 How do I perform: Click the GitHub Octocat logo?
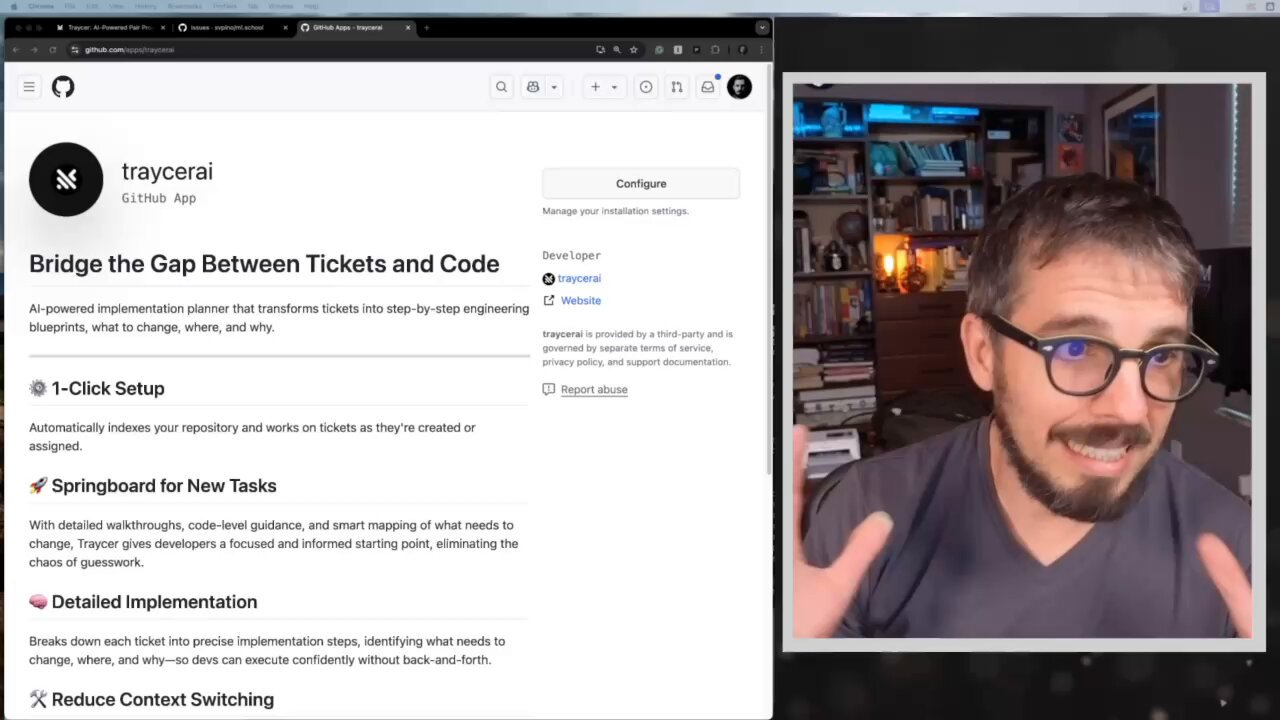point(63,87)
